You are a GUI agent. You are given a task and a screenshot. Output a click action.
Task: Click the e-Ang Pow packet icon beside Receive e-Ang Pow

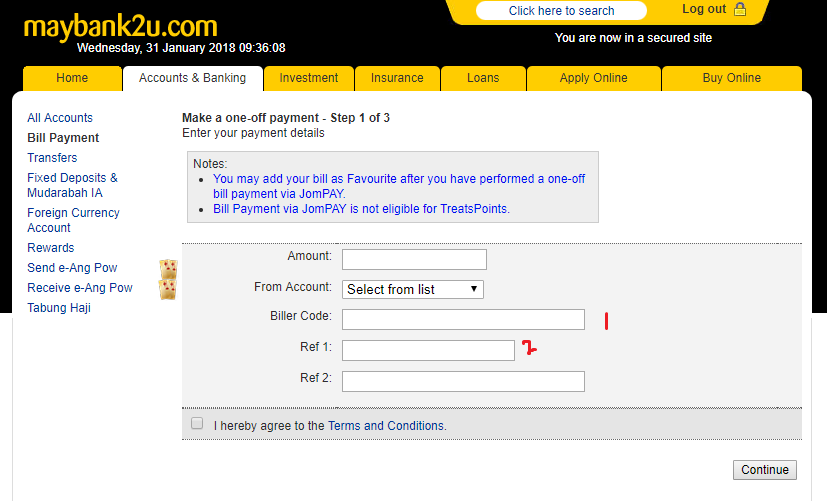168,289
